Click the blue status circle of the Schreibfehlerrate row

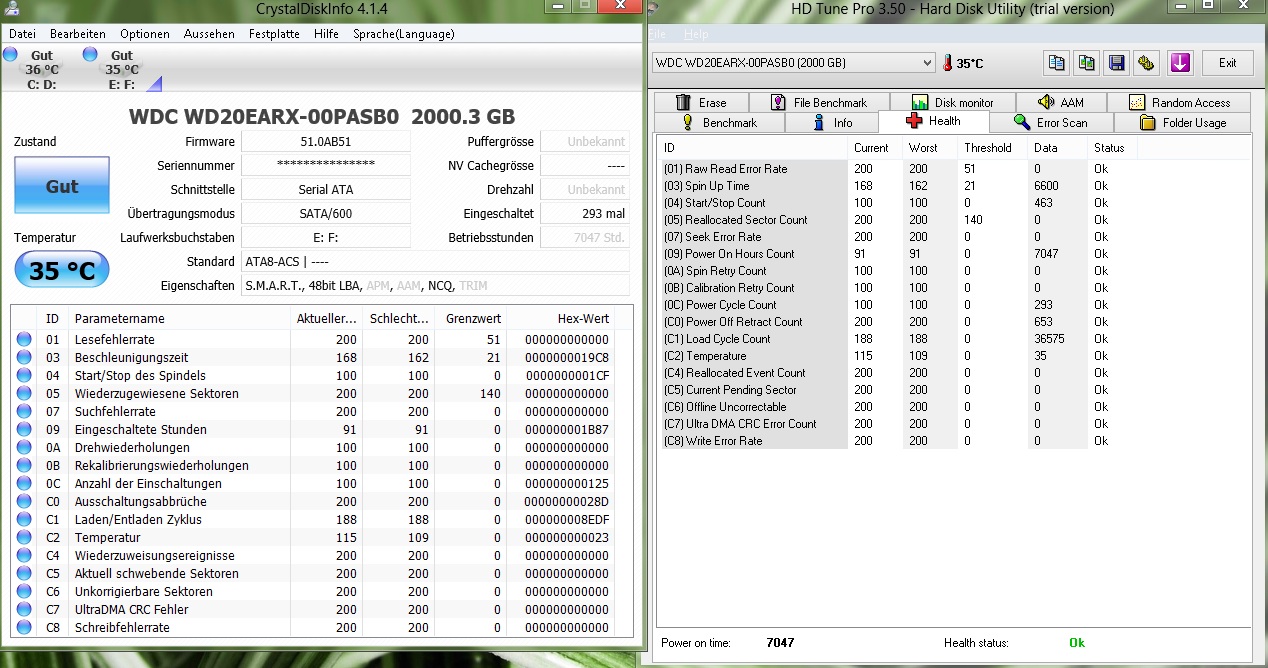tap(24, 627)
